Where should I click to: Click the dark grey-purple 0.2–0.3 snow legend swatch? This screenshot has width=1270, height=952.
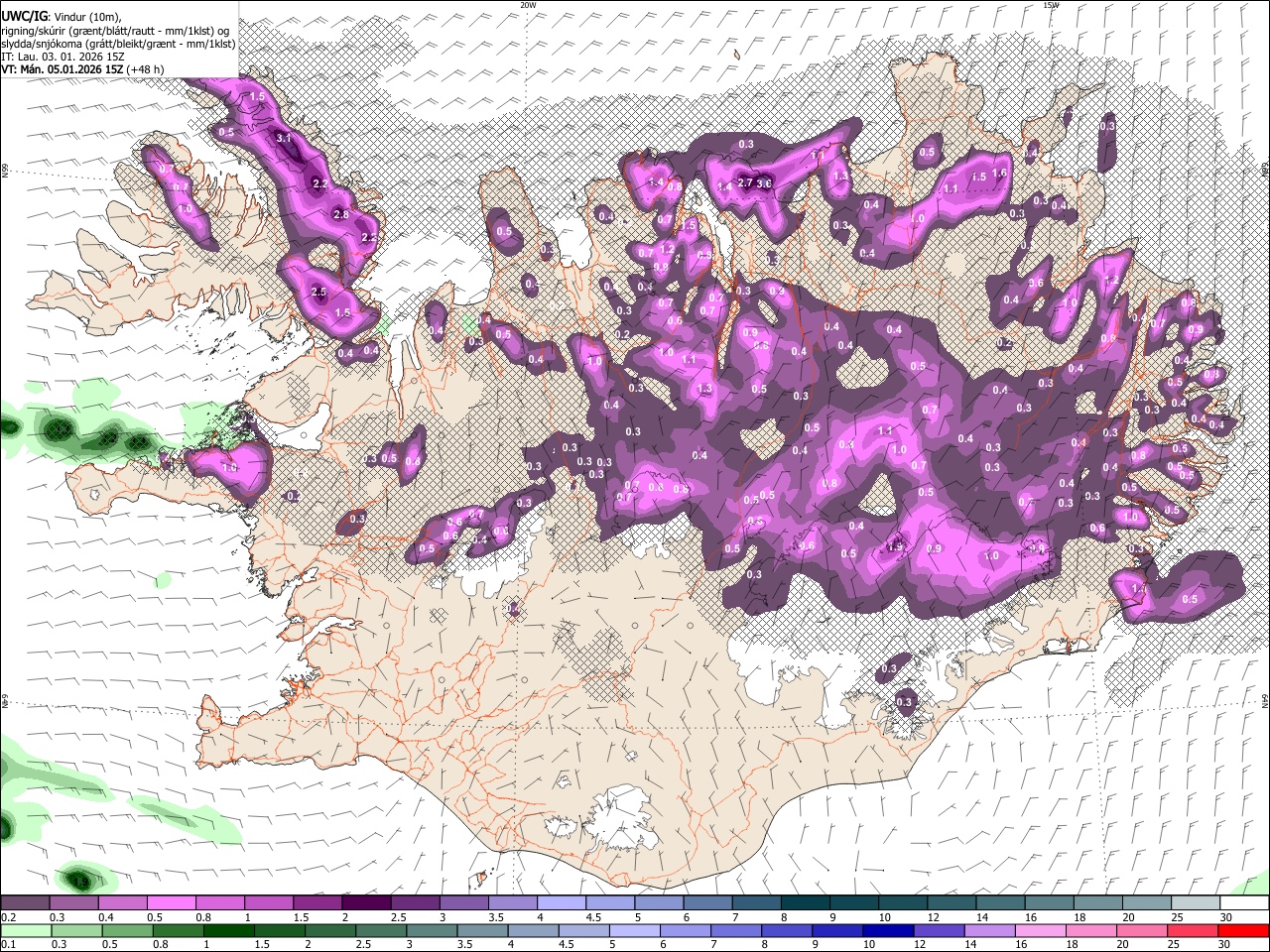pos(25,903)
